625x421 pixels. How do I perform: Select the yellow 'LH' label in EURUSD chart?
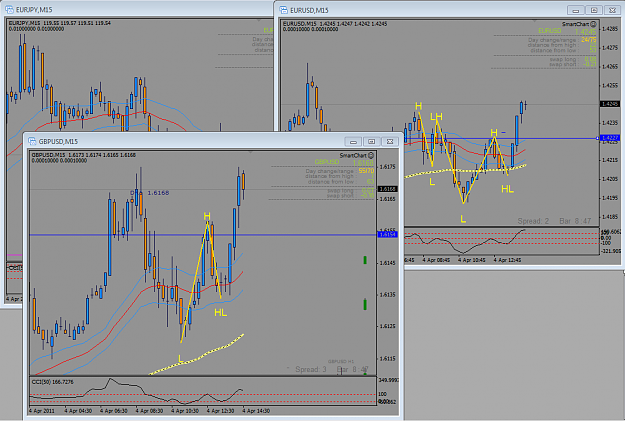[x=436, y=116]
